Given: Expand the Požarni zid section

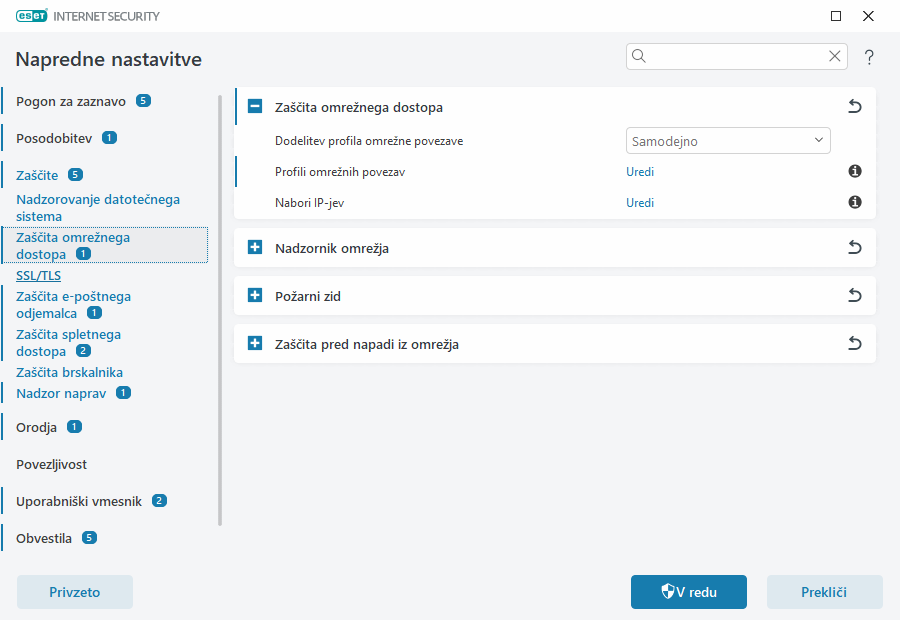Looking at the screenshot, I should pyautogui.click(x=255, y=296).
